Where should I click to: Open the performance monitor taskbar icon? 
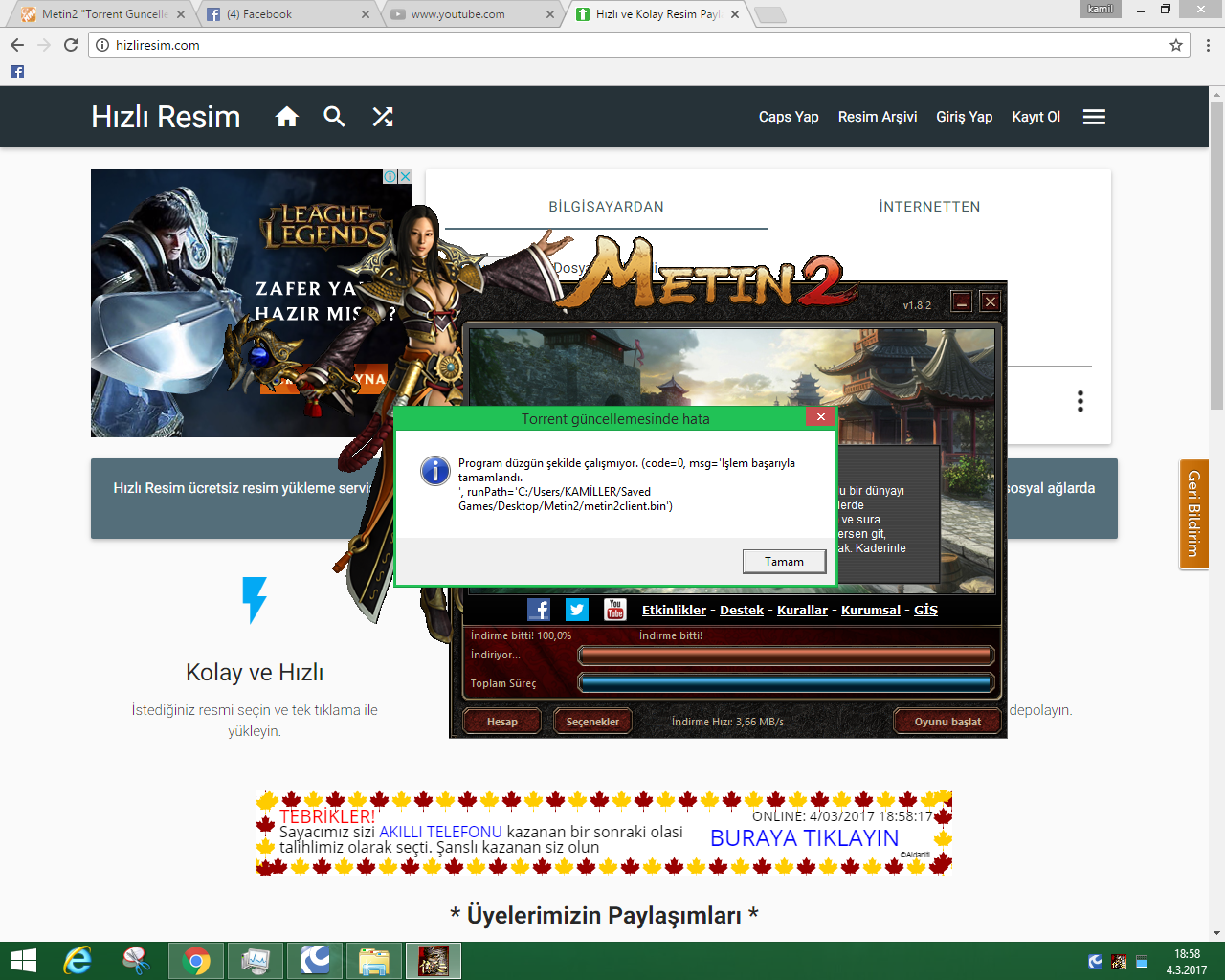pos(256,961)
